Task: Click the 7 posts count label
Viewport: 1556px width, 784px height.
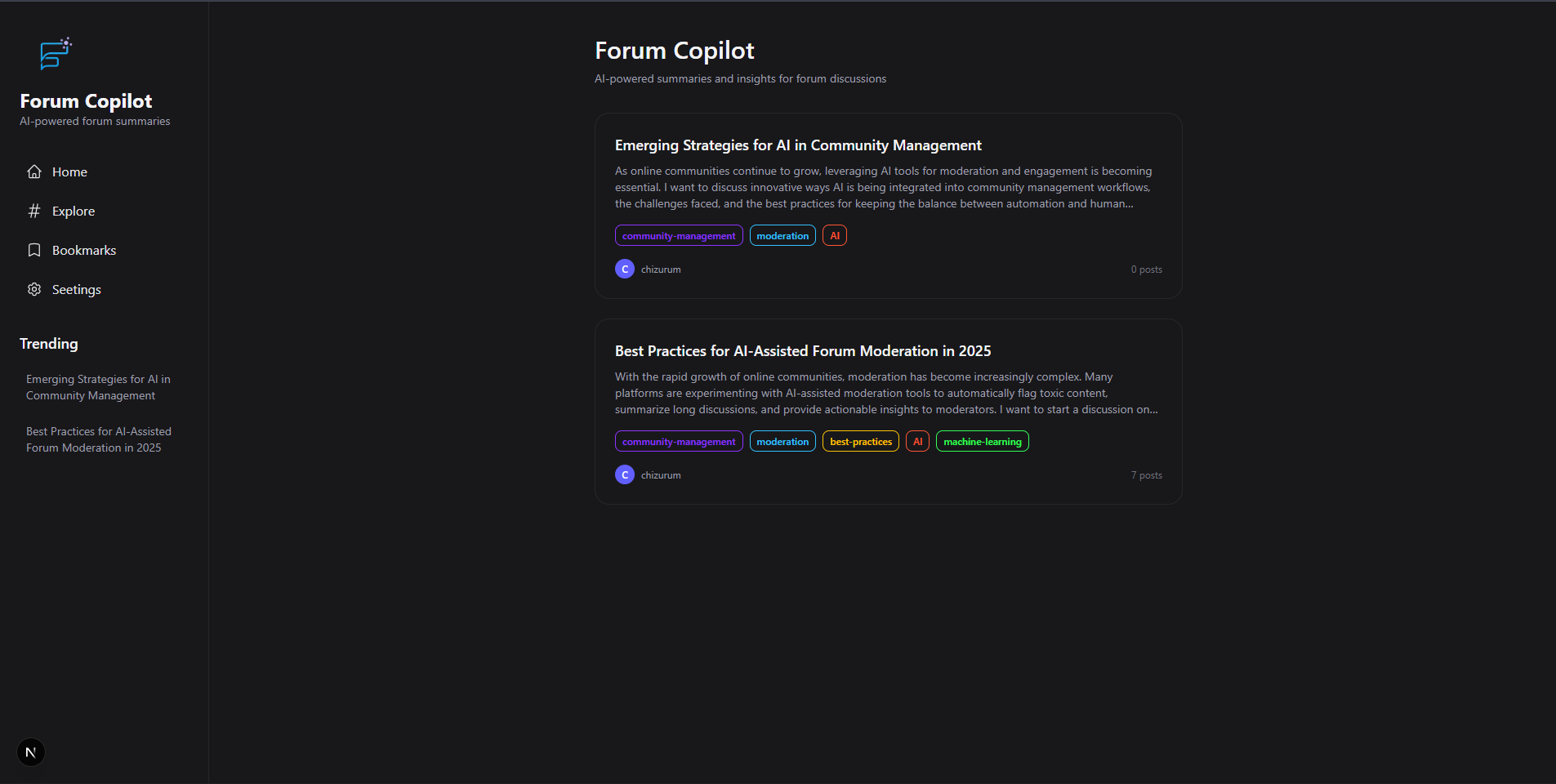Action: pos(1146,475)
